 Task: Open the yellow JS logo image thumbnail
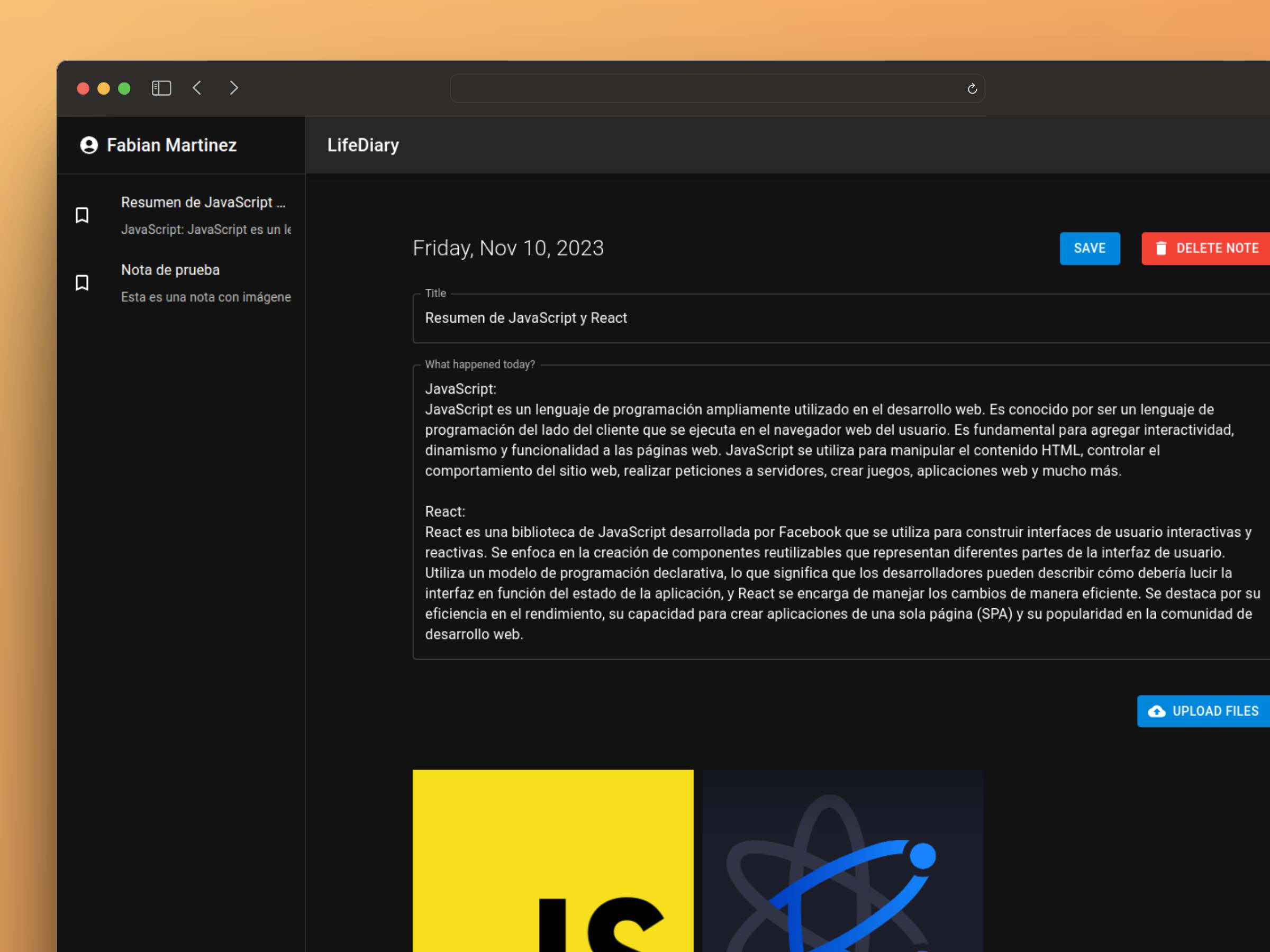(553, 861)
